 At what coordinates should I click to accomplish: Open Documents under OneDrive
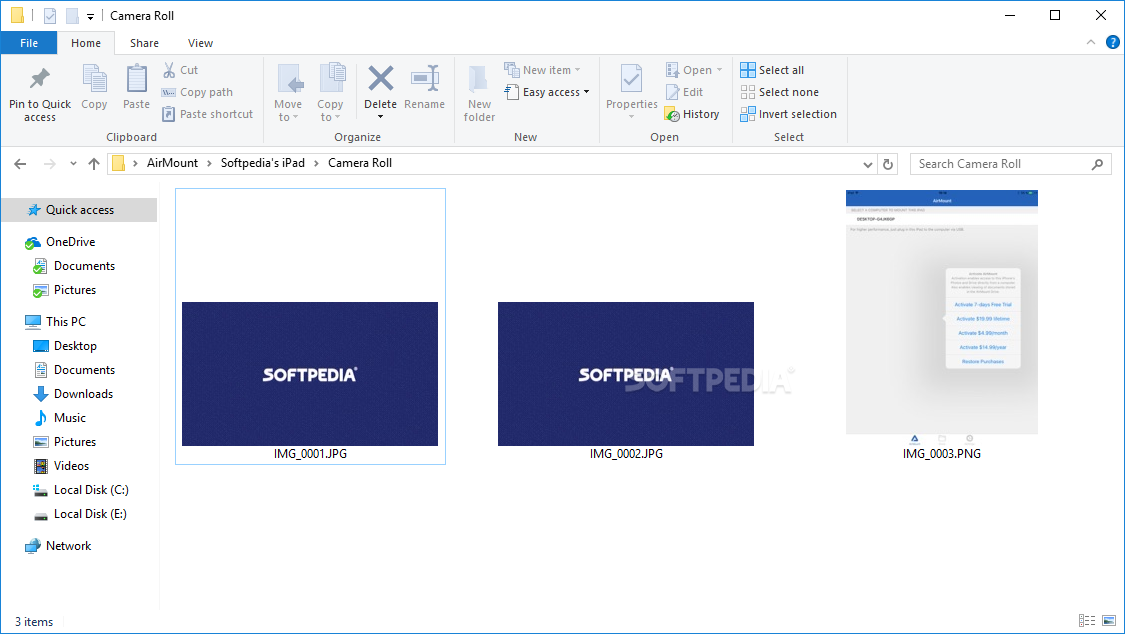coord(84,266)
